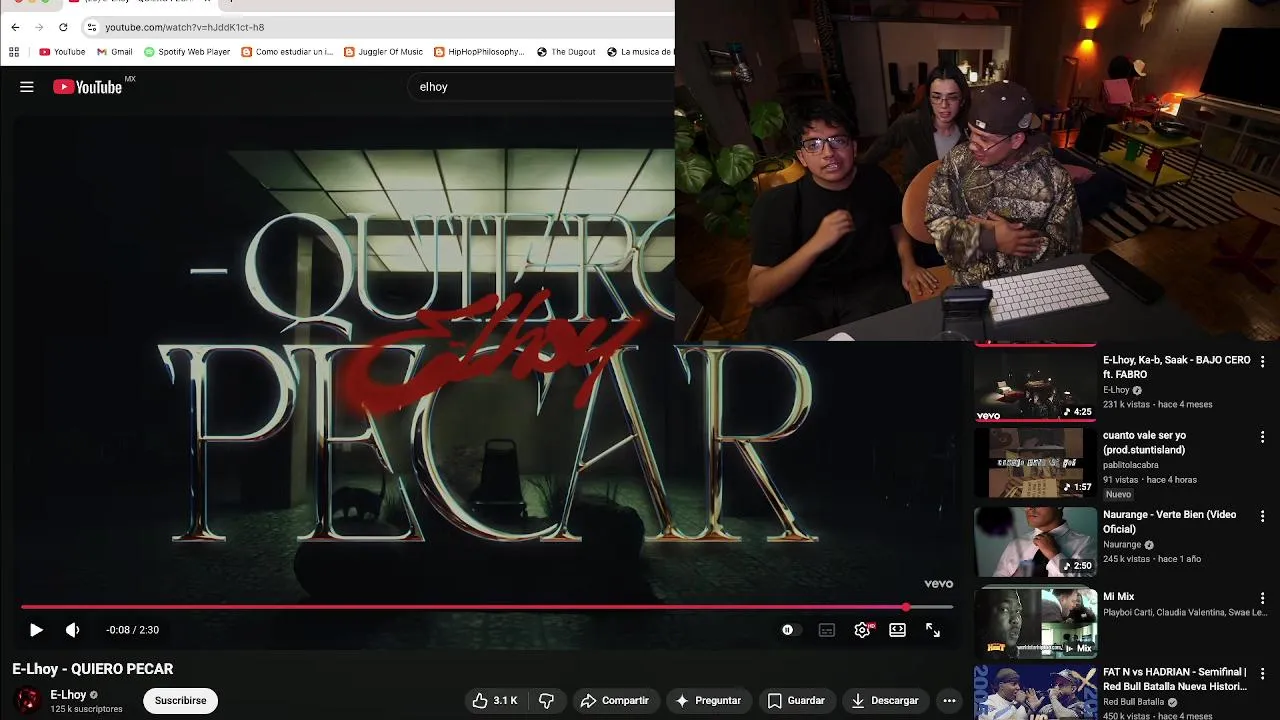The image size is (1280, 720).
Task: Open the FAT N vs HADRIAN thumbnail
Action: pos(1035,693)
